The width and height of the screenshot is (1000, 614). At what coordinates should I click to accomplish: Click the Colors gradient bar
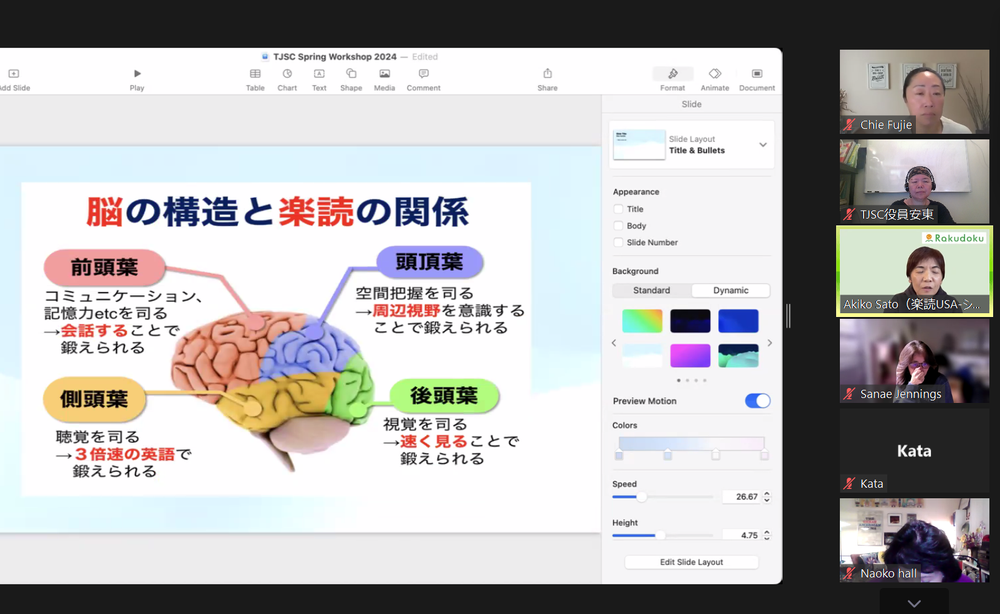click(691, 444)
